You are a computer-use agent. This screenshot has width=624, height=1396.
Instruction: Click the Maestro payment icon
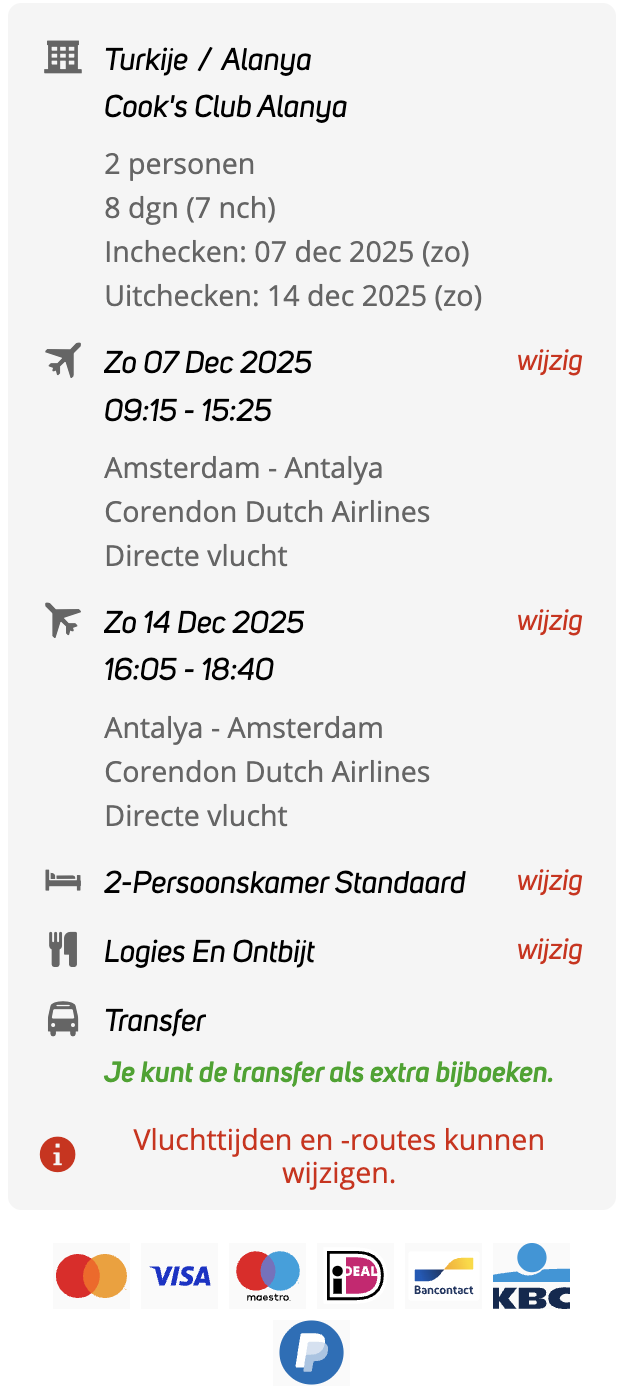pyautogui.click(x=267, y=1275)
